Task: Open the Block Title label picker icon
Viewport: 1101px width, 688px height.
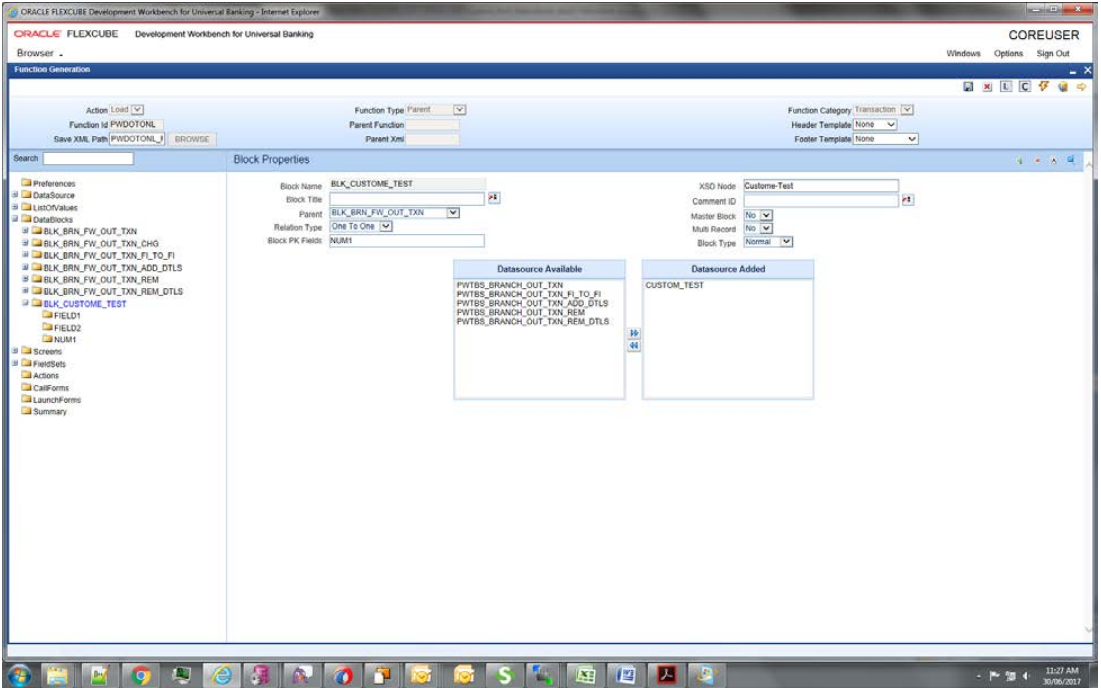Action: [494, 198]
